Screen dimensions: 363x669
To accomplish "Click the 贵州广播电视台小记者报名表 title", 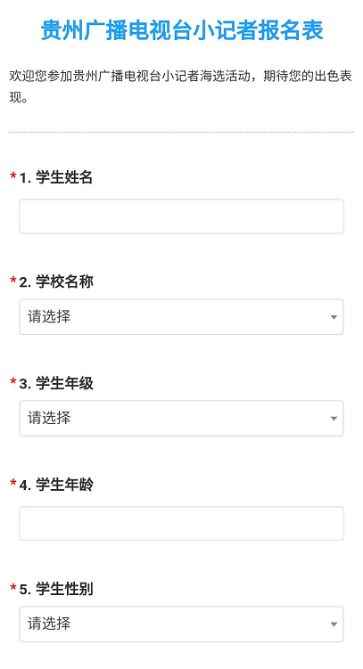I will point(182,30).
